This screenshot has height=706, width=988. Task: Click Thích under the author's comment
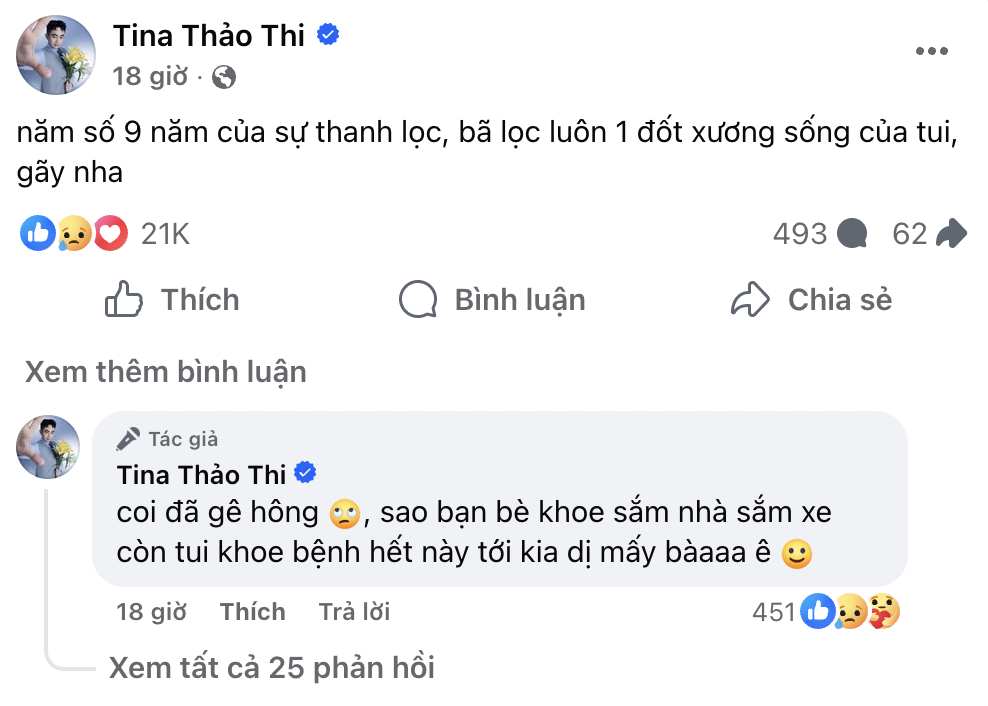pos(252,612)
